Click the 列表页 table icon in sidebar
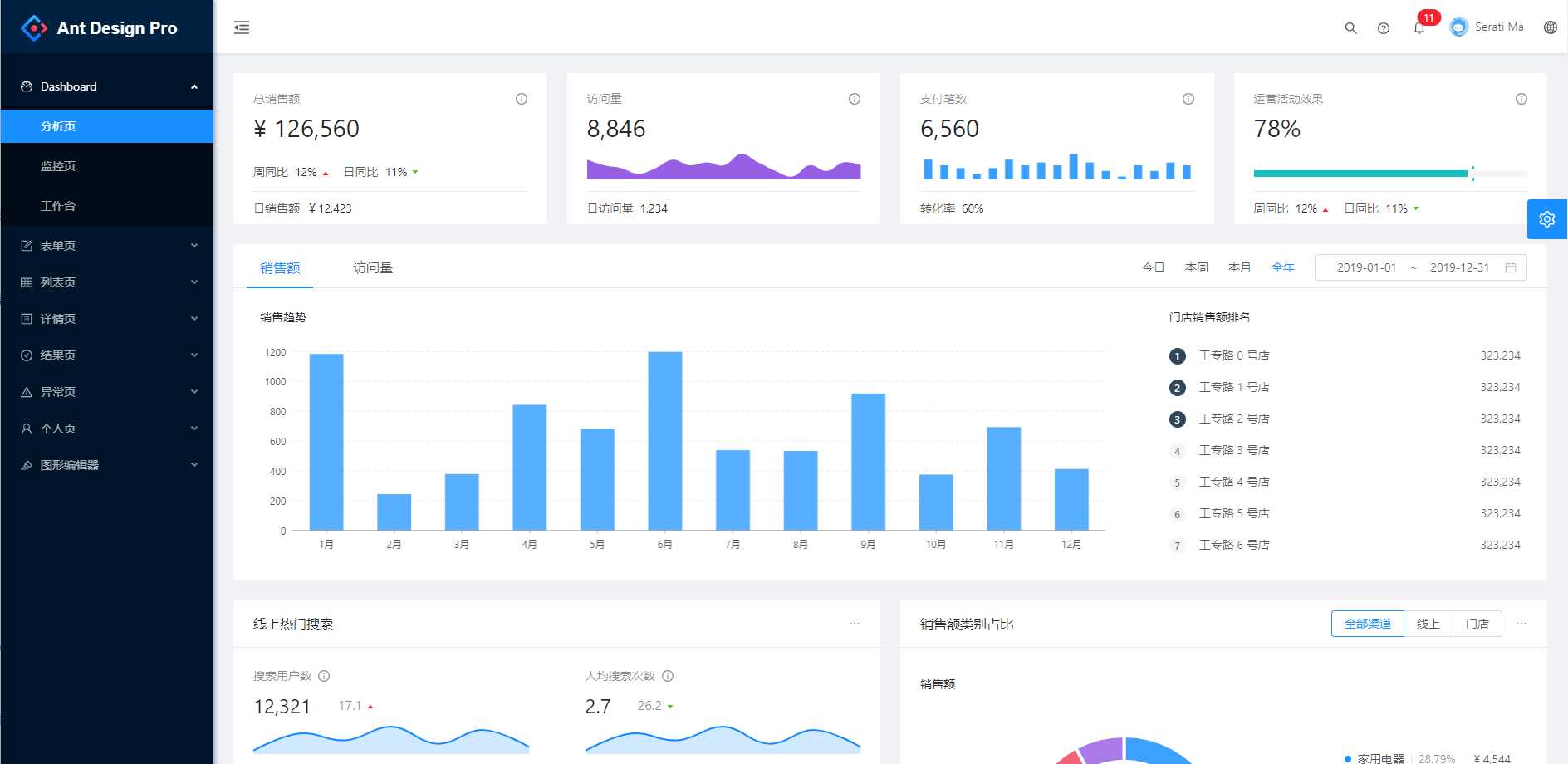The image size is (1568, 764). (x=27, y=282)
